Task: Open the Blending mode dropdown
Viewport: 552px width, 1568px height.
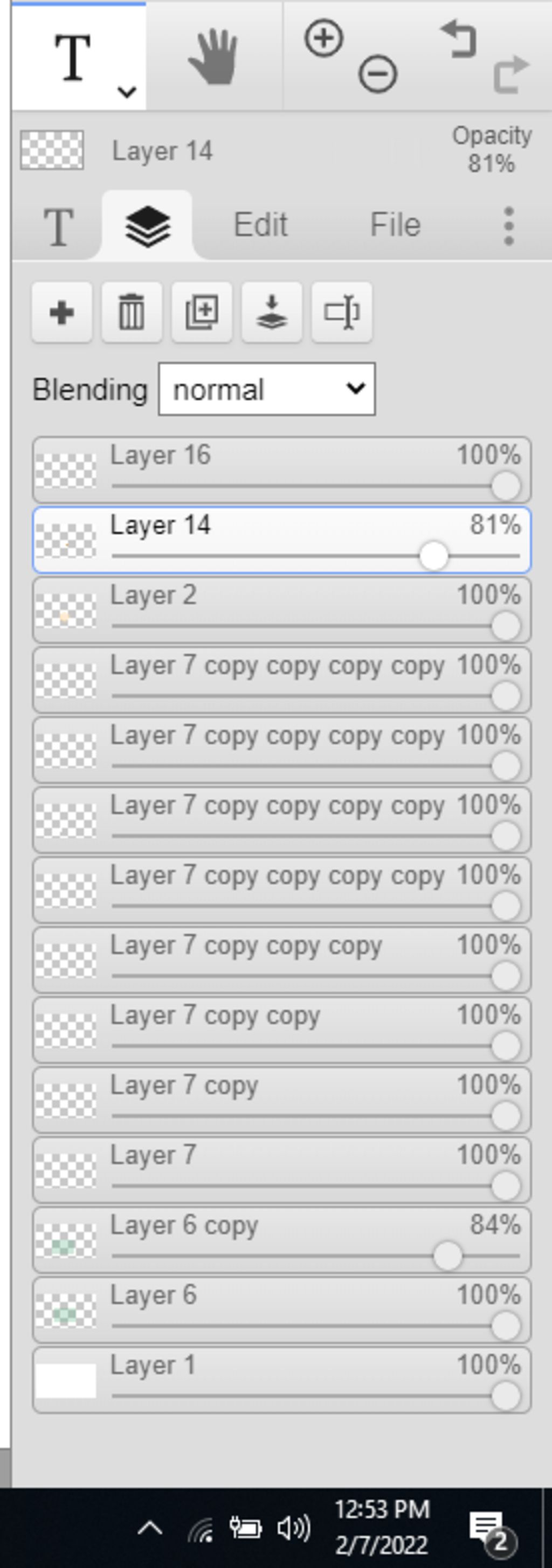Action: [267, 390]
